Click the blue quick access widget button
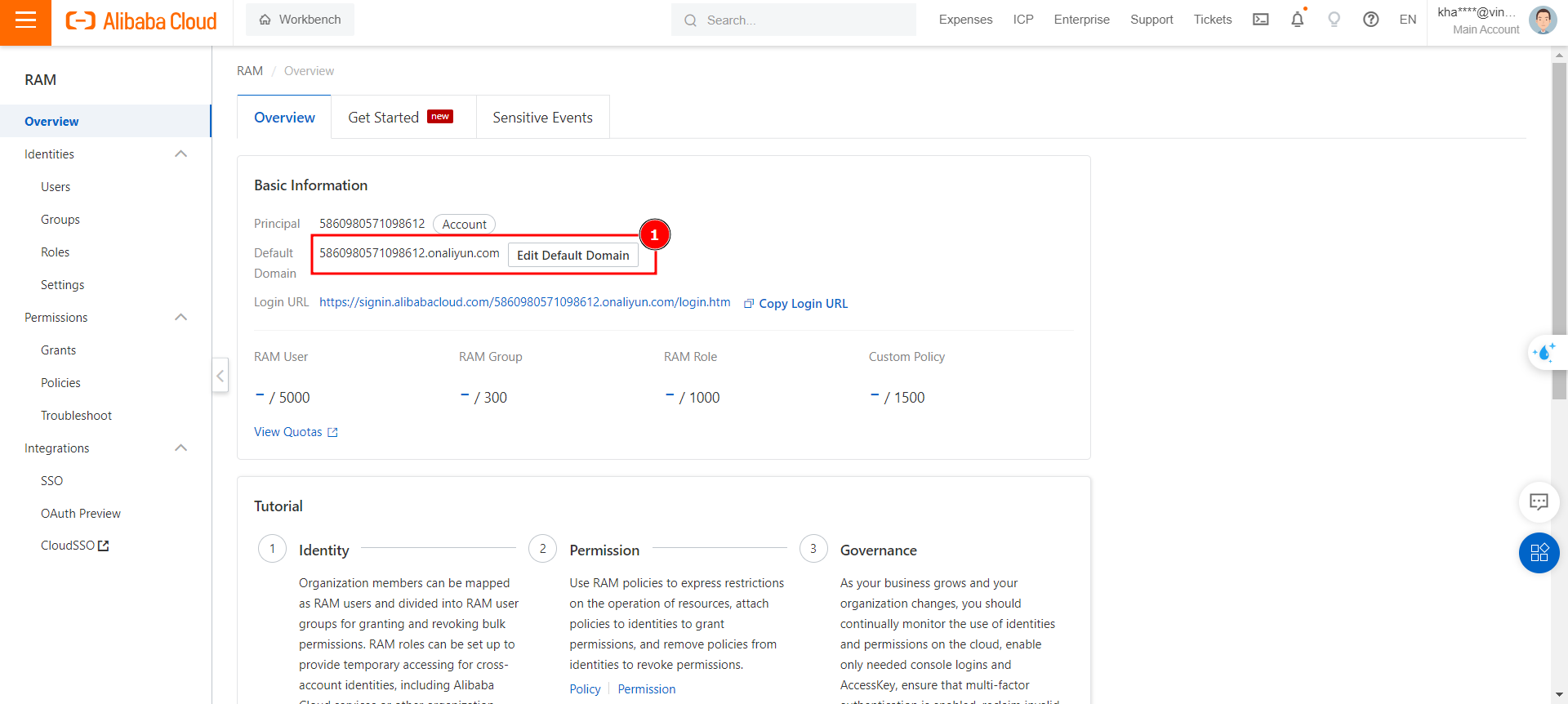This screenshot has height=704, width=1568. coord(1539,553)
